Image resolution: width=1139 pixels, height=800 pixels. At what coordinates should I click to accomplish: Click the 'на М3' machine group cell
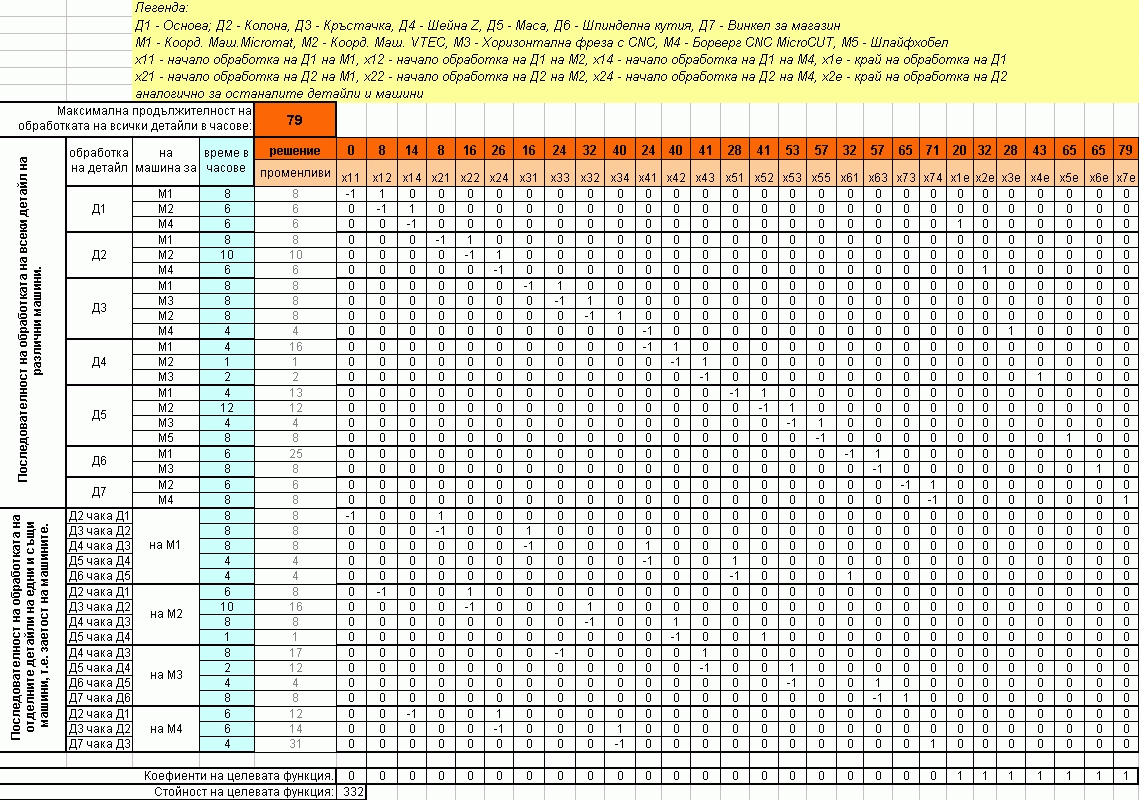pyautogui.click(x=166, y=675)
